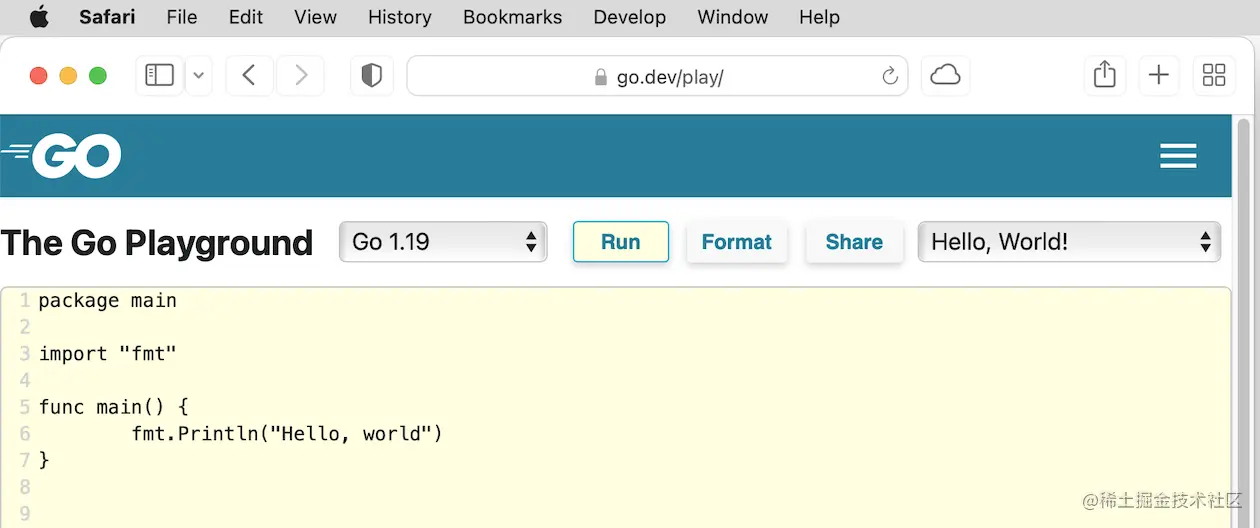Open the Apple menu
Image resolution: width=1260 pixels, height=528 pixels.
39,17
